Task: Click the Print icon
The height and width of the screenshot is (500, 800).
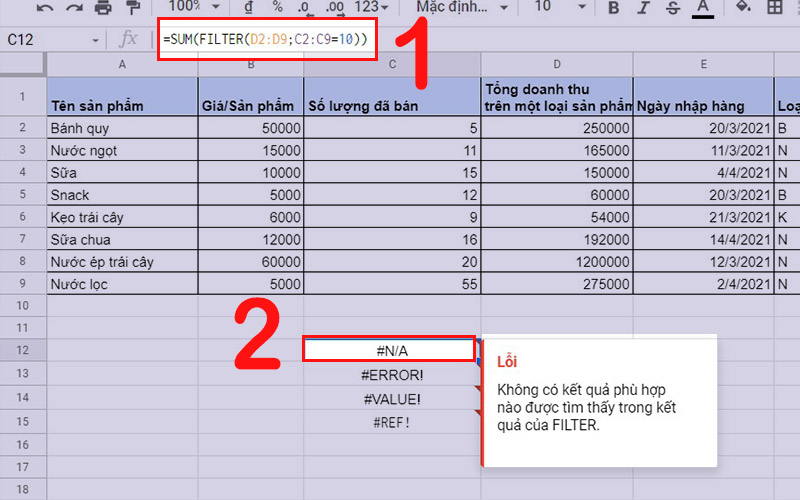Action: tap(103, 8)
